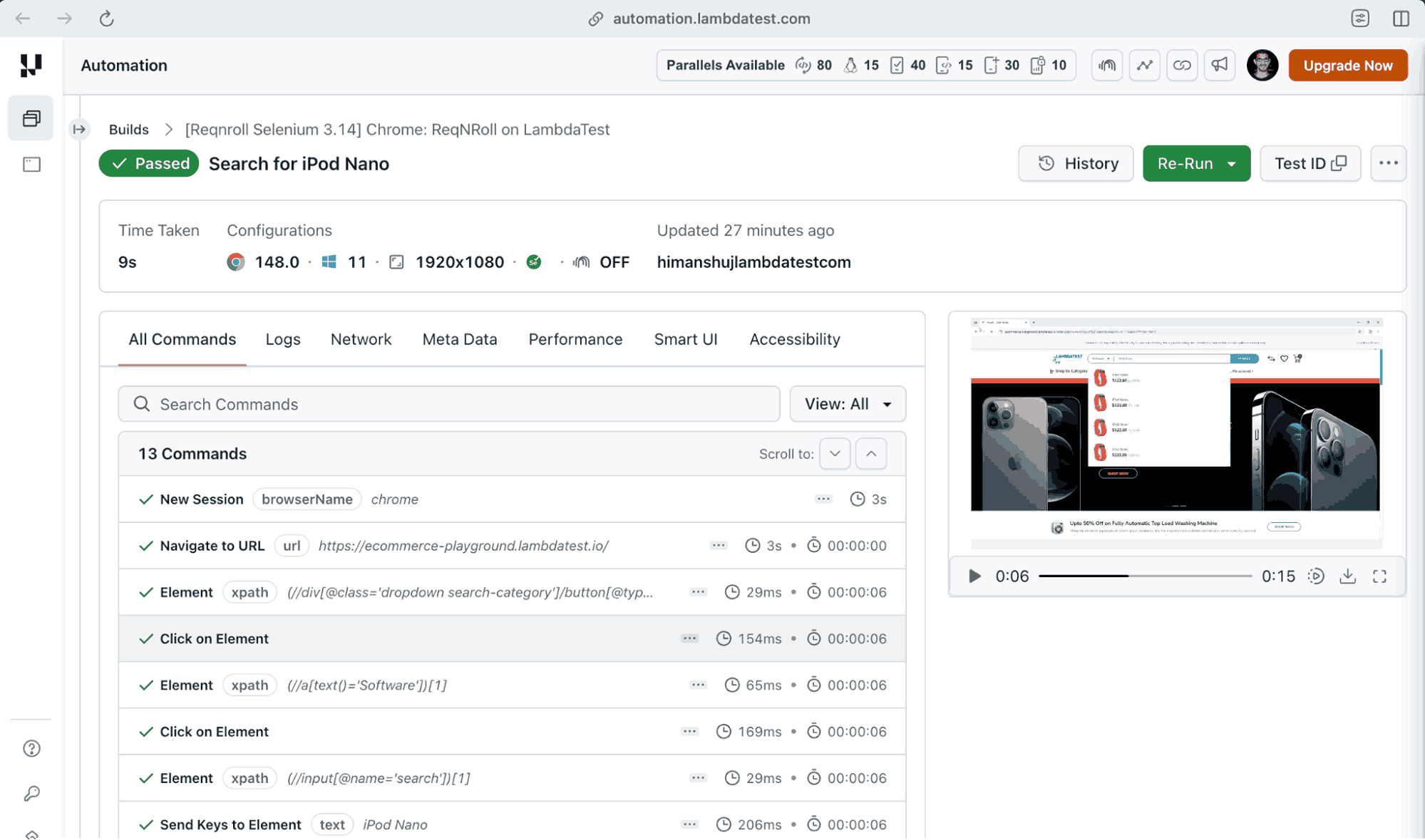Click the integrations link icon in the header
The height and width of the screenshot is (840, 1425).
tap(1183, 65)
